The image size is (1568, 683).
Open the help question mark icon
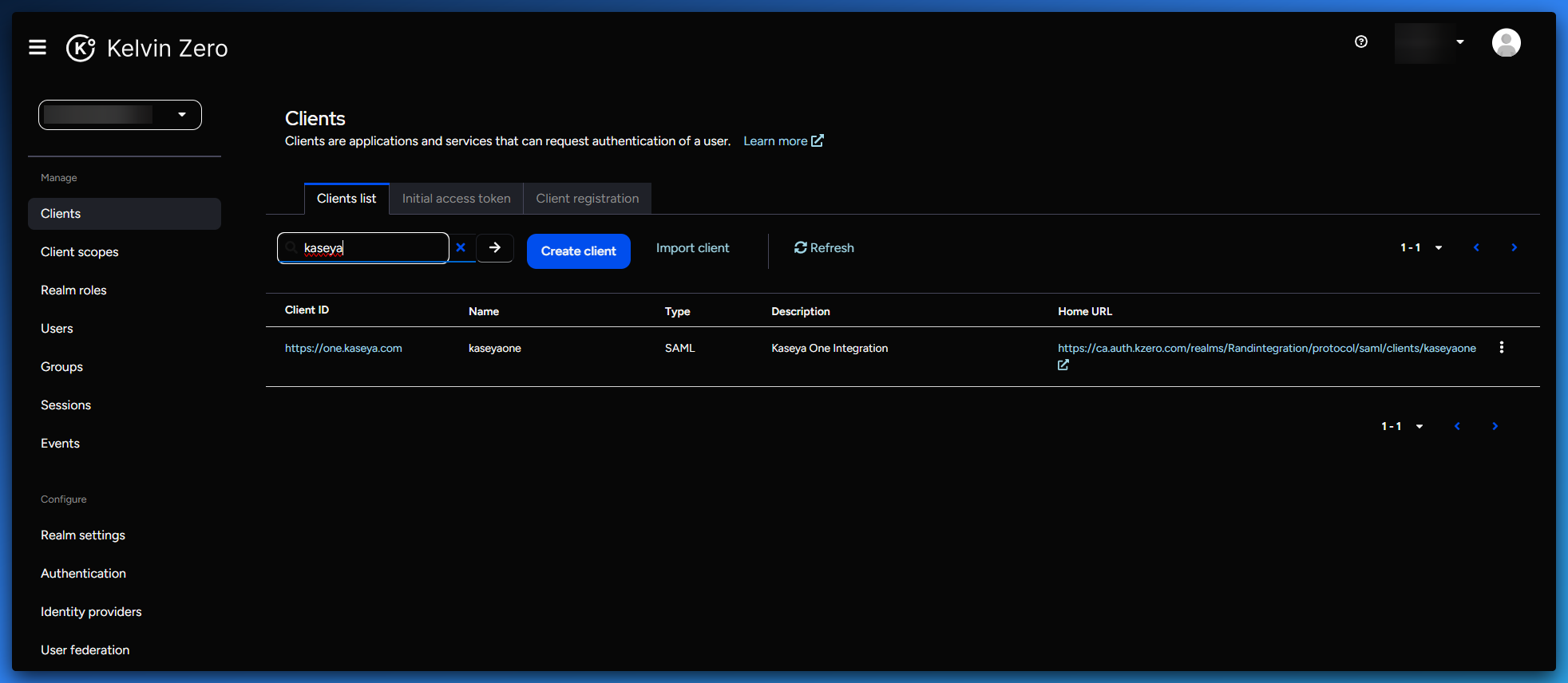coord(1361,41)
